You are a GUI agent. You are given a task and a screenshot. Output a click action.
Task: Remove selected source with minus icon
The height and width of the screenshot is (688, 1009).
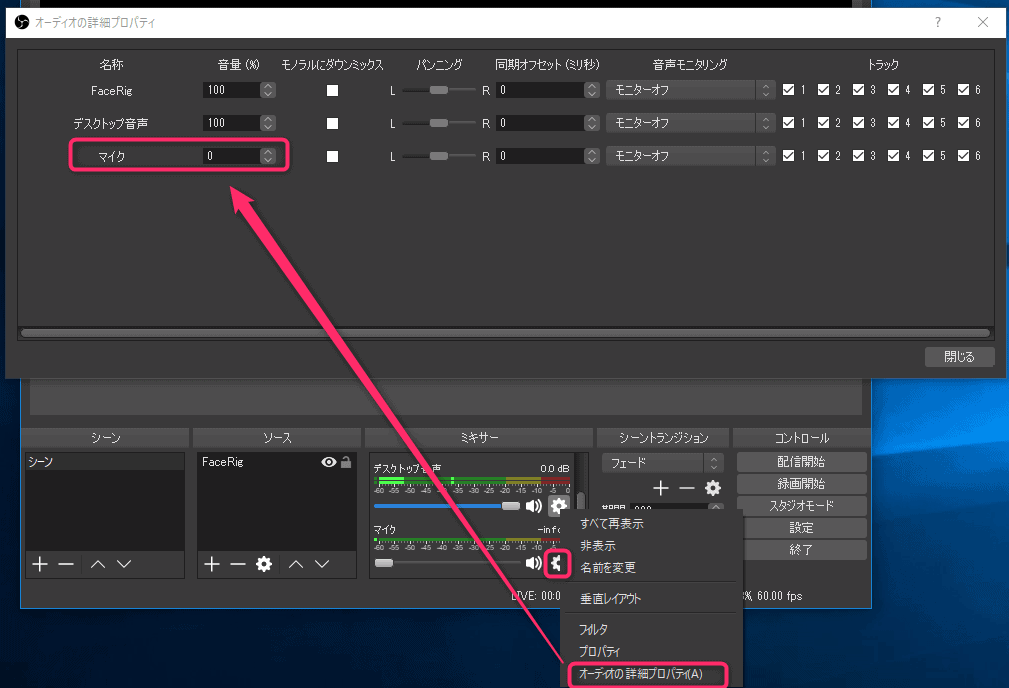238,564
